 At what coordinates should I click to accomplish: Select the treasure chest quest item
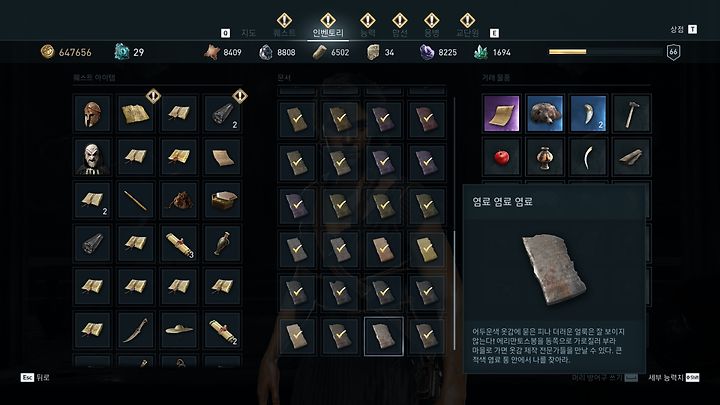[223, 201]
